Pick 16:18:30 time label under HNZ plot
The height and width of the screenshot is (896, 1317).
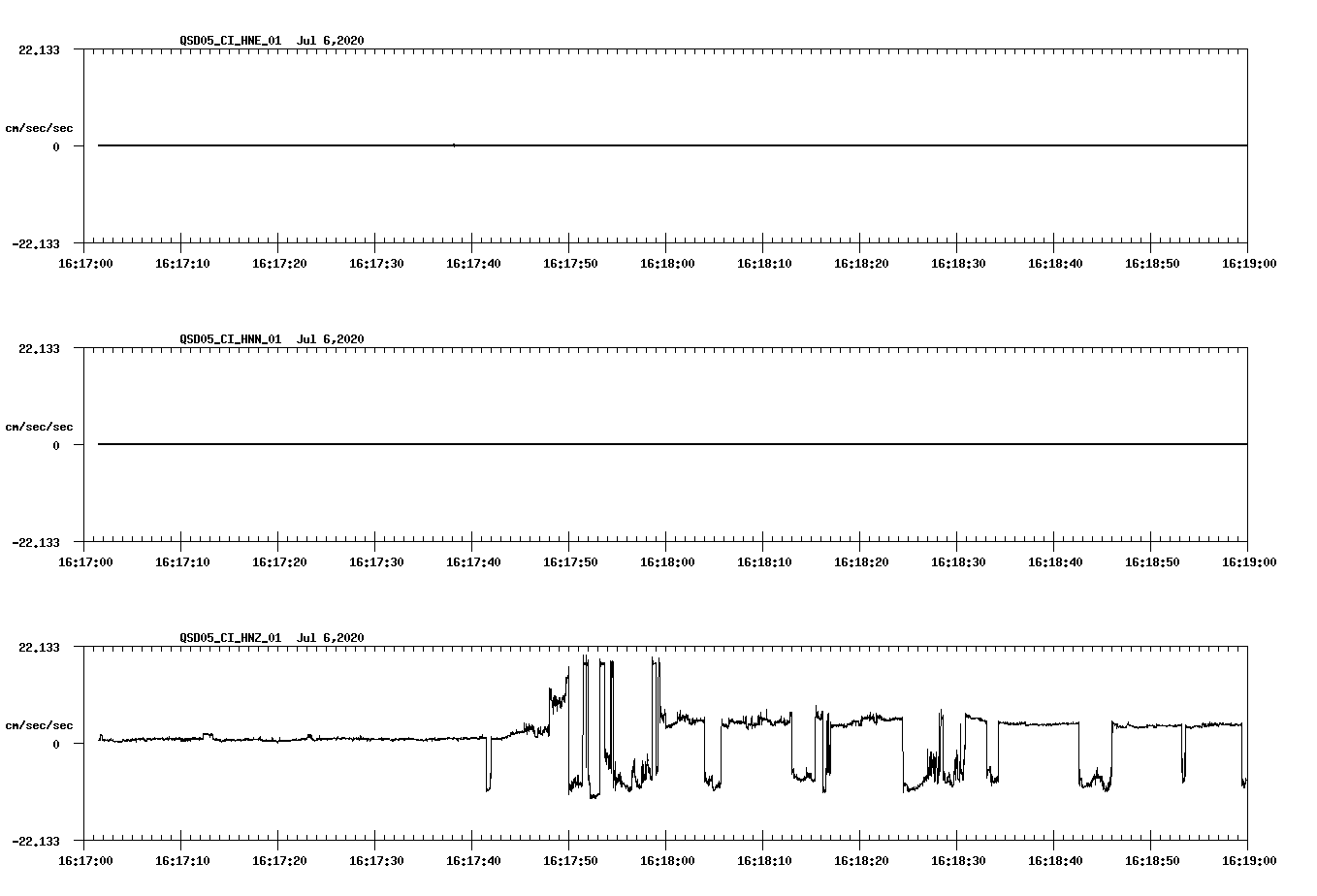958,861
